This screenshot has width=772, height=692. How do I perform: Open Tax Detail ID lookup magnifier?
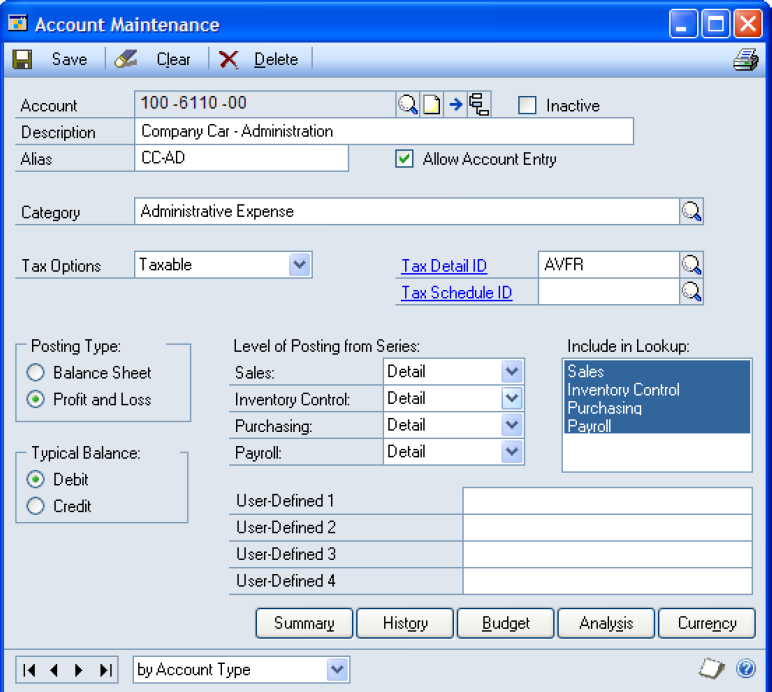[692, 265]
